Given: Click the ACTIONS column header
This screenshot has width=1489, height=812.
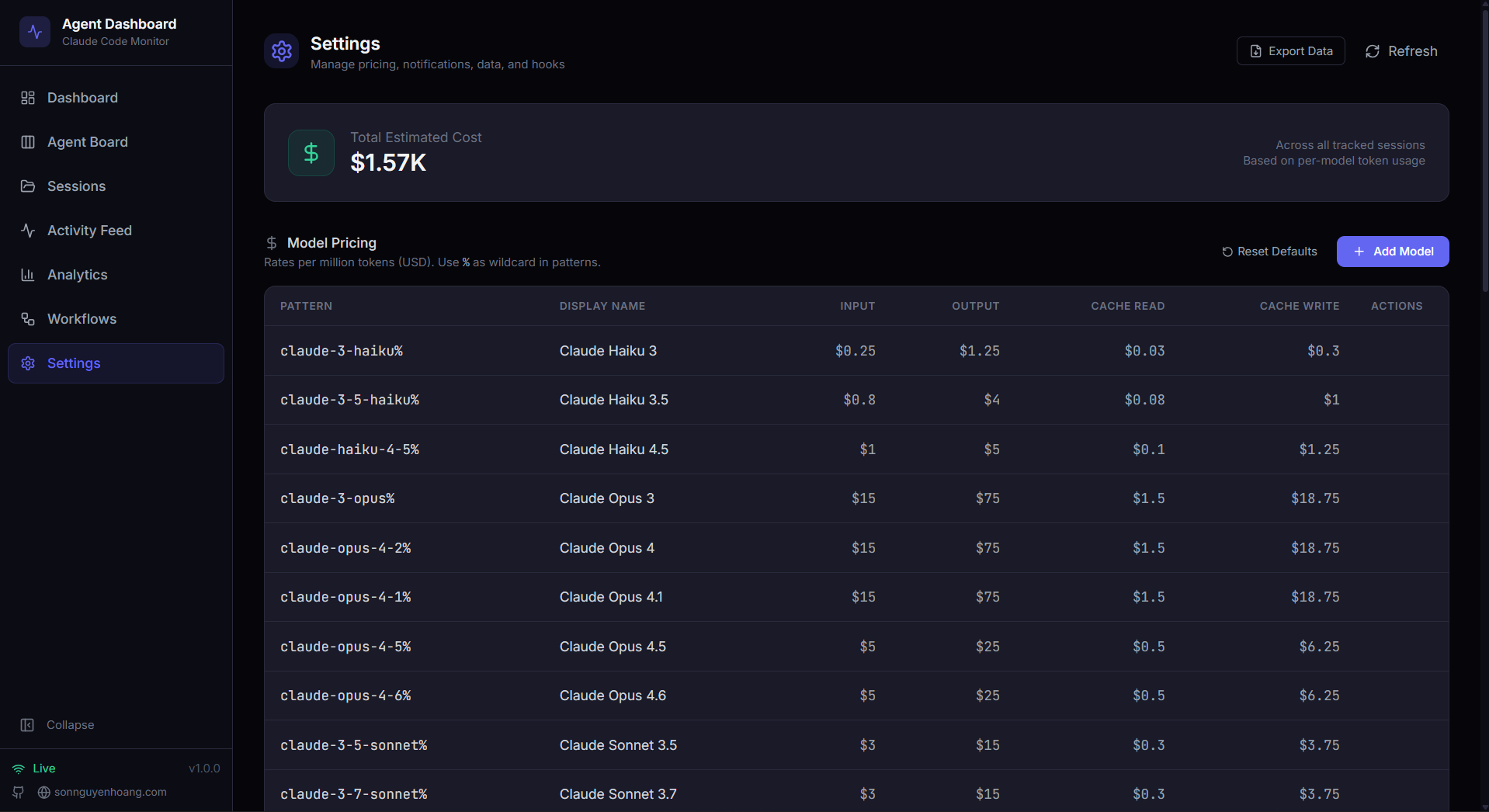Looking at the screenshot, I should (1397, 306).
